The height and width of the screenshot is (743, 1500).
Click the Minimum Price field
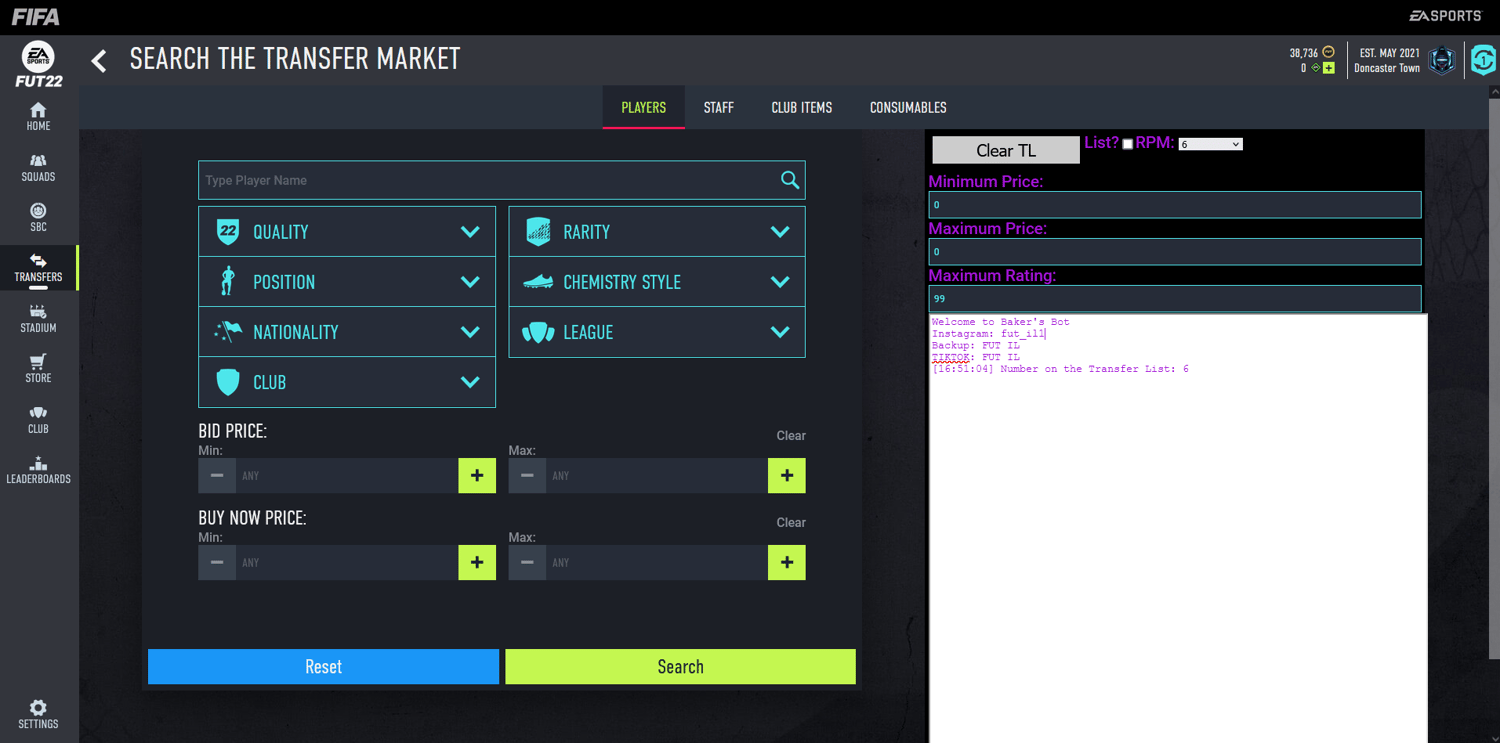point(1175,205)
